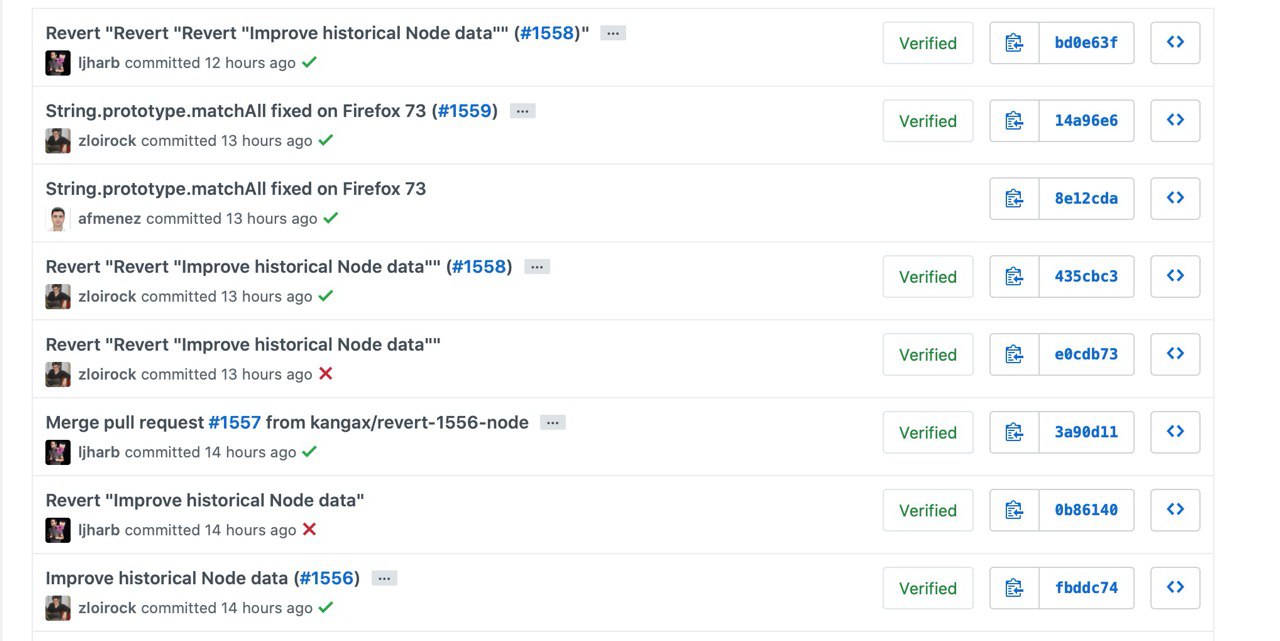Copy full SHA for commit bd0e63f

[x=1014, y=43]
